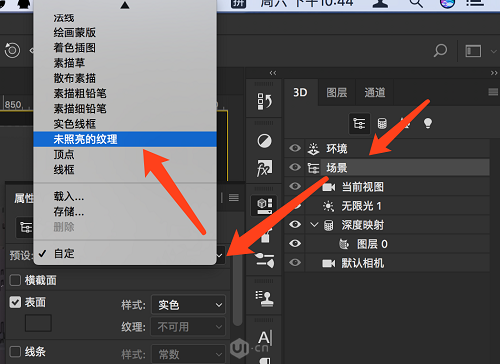Filter 3D panel by lights bulb
This screenshot has height=364, width=500.
(428, 123)
